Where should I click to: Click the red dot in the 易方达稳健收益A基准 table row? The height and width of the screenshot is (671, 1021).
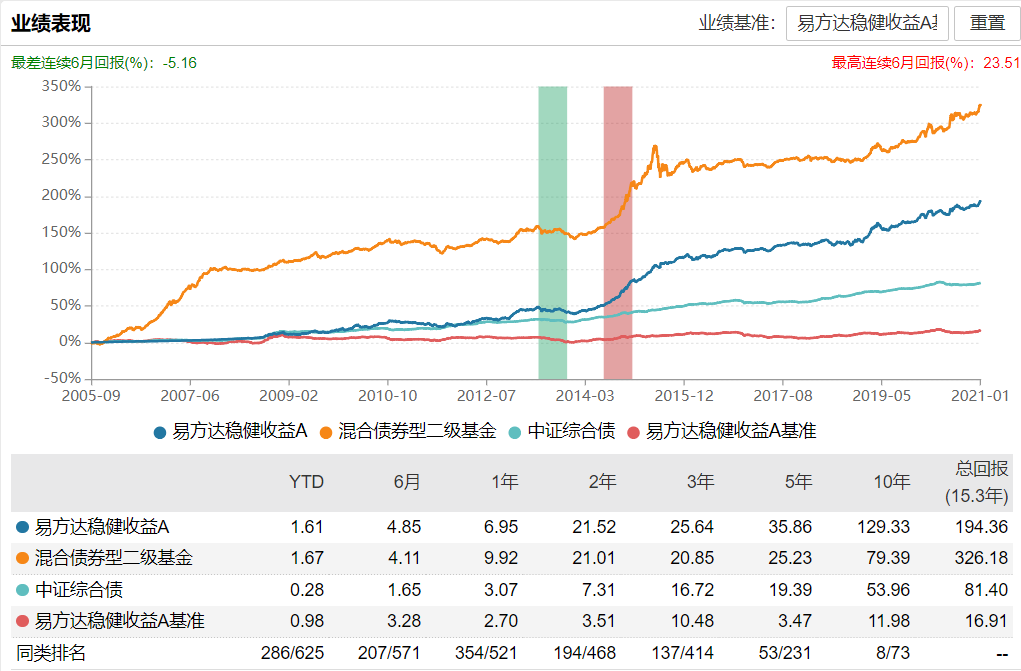pos(20,619)
